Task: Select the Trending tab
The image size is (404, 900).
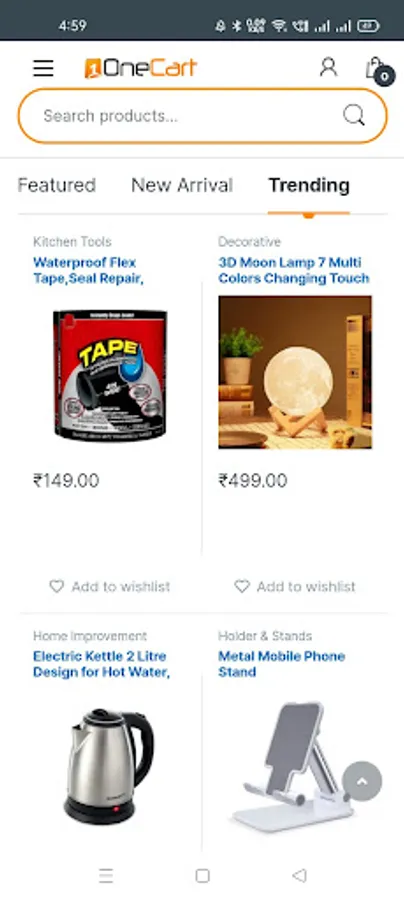Action: coord(309,185)
